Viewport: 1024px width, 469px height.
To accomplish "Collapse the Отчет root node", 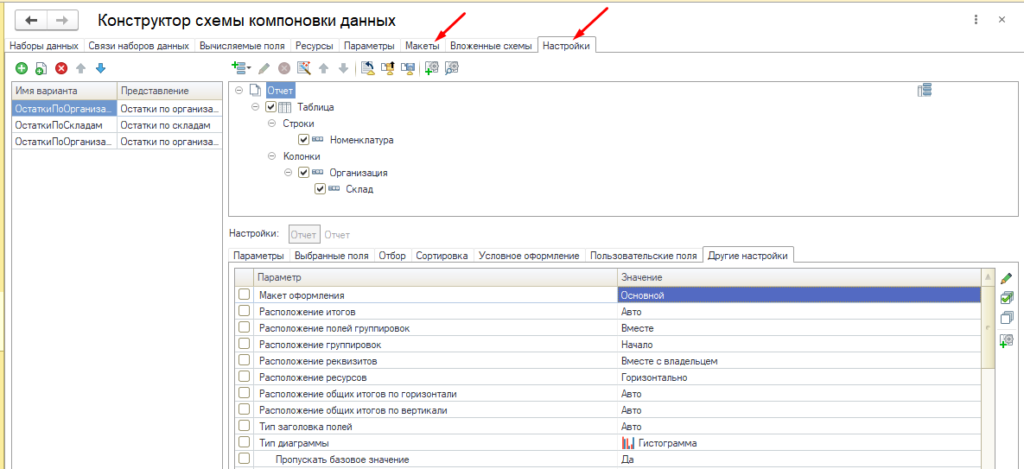I will pyautogui.click(x=238, y=91).
